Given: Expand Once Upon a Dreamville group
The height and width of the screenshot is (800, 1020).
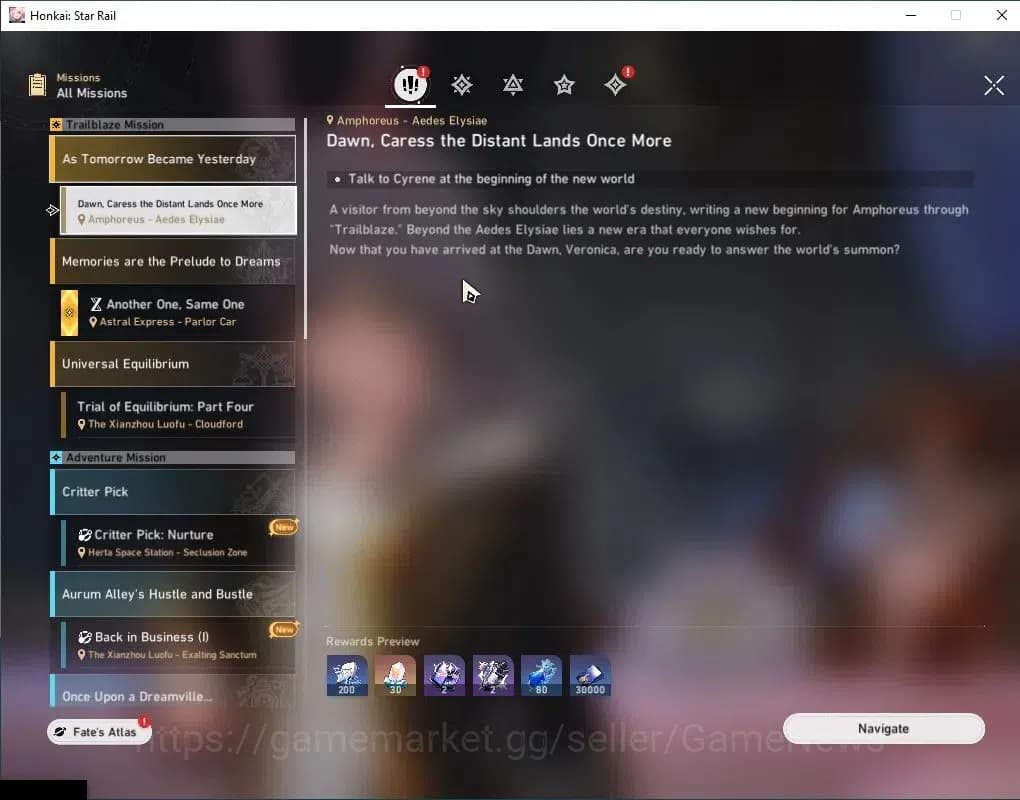Looking at the screenshot, I should 172,693.
